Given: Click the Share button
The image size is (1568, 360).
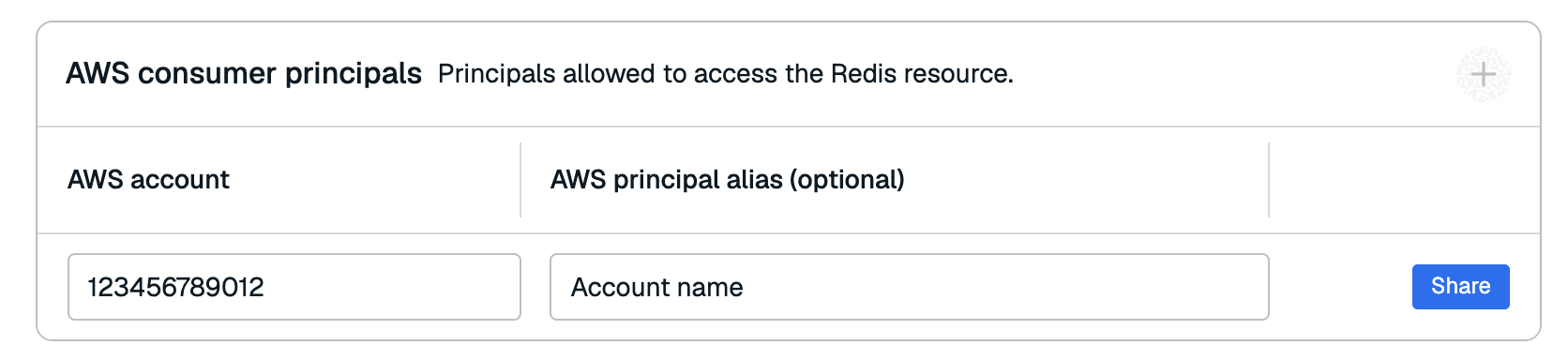Looking at the screenshot, I should [x=1460, y=287].
